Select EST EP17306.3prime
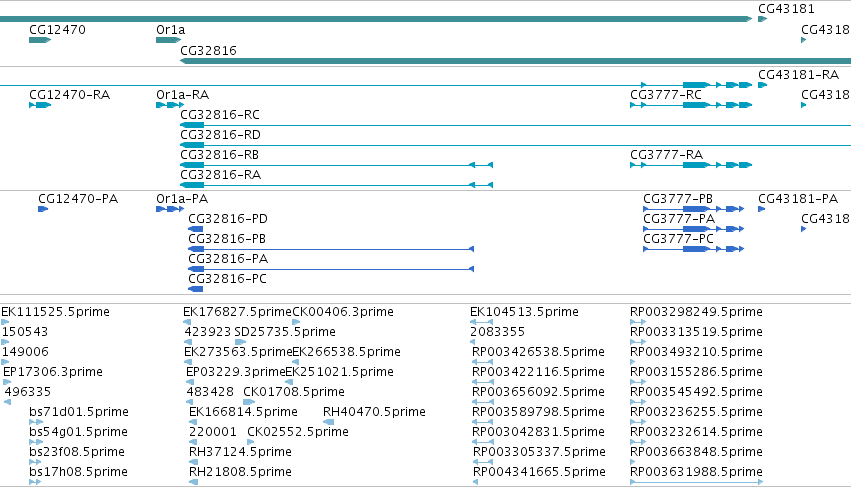The width and height of the screenshot is (851, 487). click(53, 372)
